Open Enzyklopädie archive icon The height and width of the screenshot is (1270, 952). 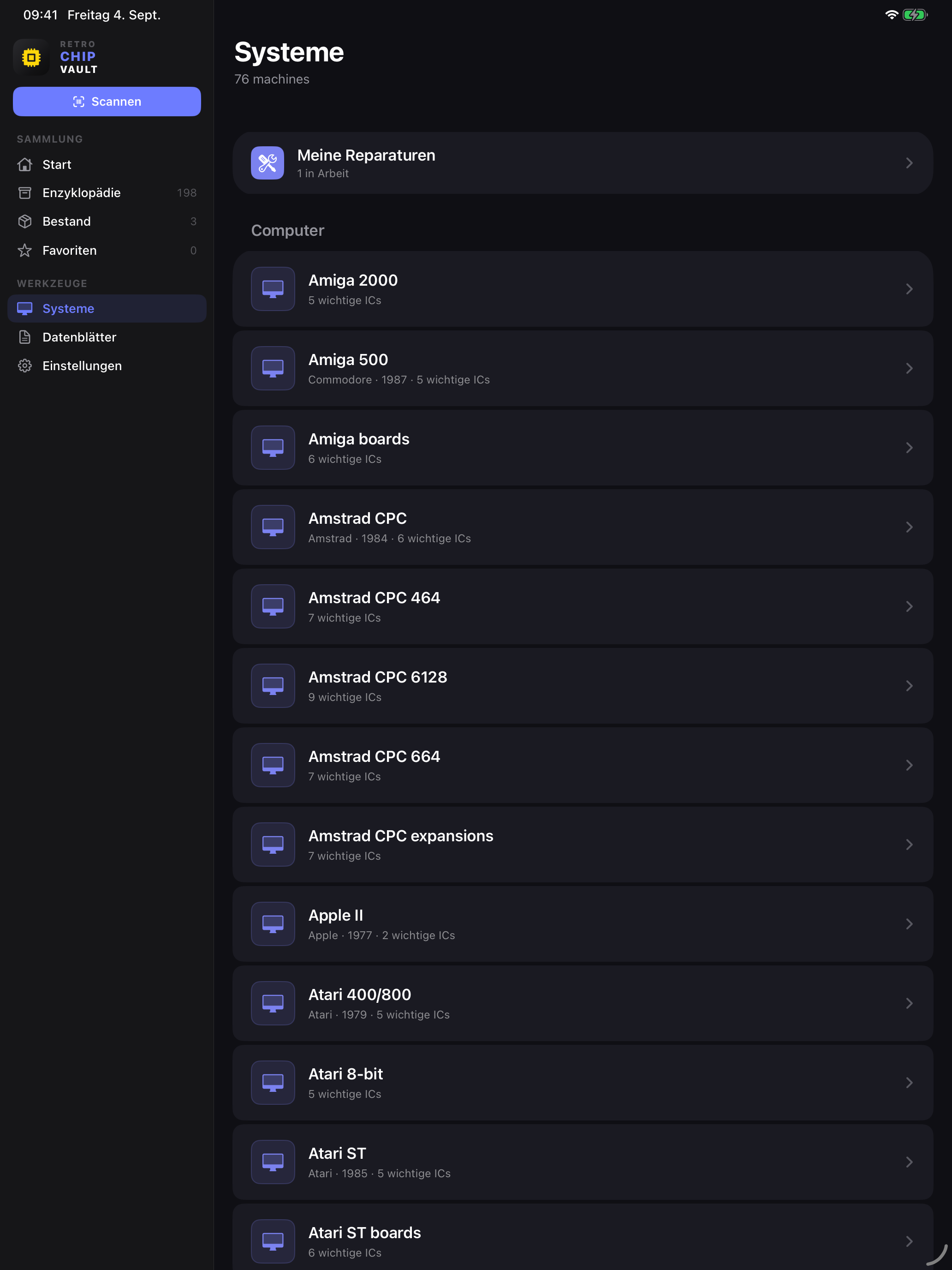pos(24,193)
